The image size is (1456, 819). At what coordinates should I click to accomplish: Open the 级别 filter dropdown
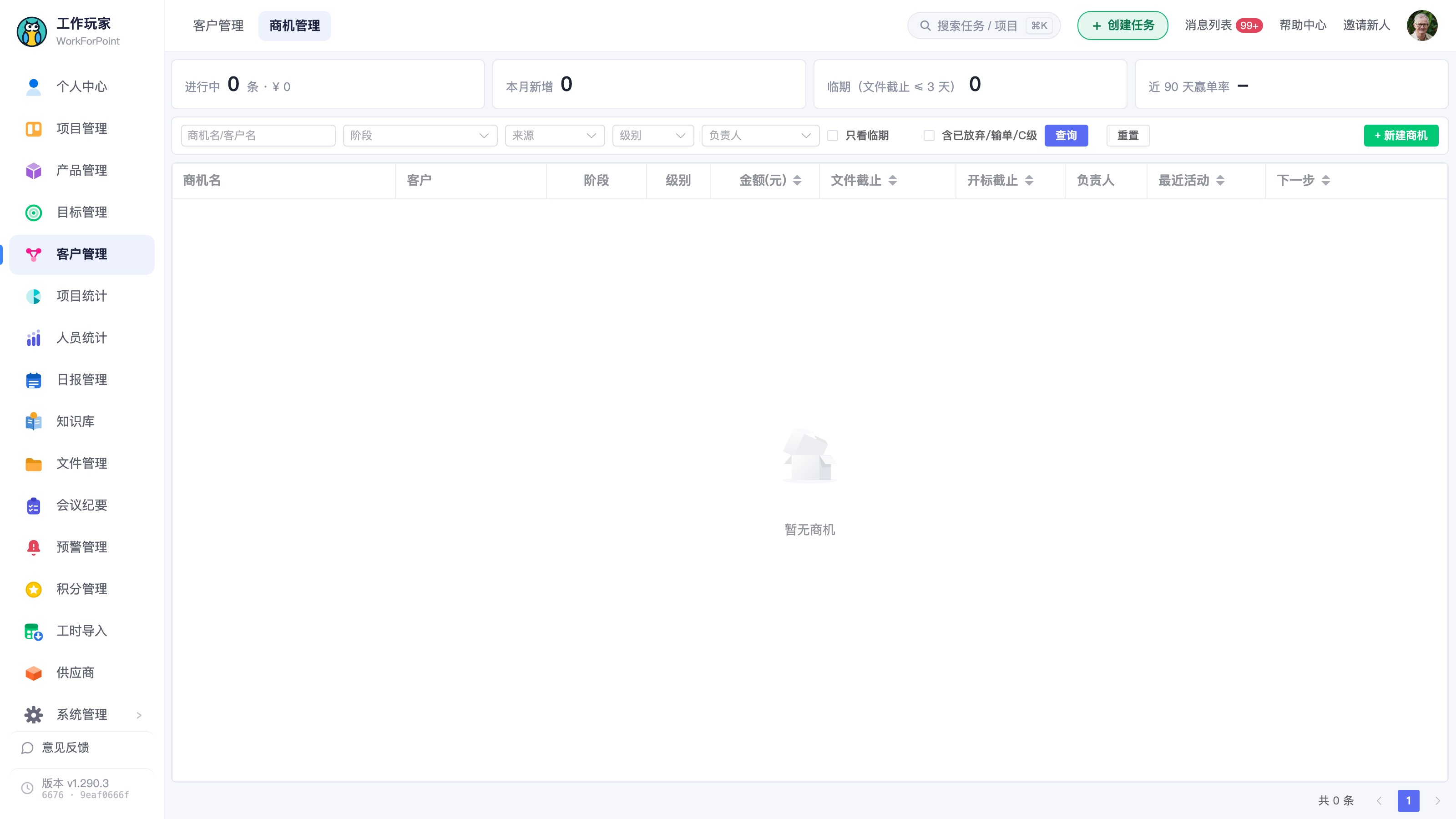pyautogui.click(x=653, y=136)
